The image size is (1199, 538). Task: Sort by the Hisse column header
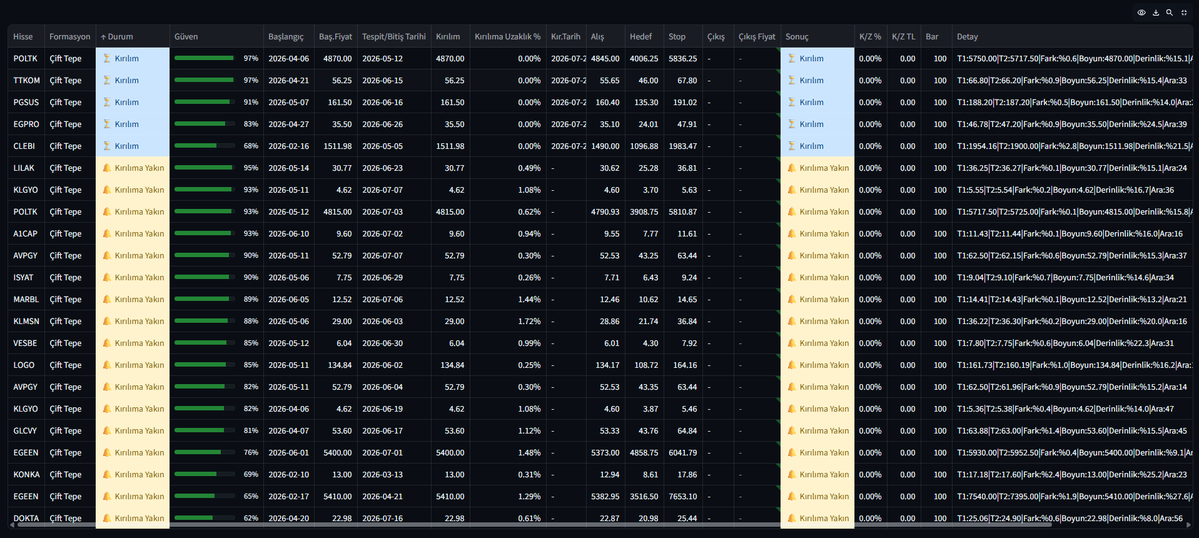click(26, 37)
